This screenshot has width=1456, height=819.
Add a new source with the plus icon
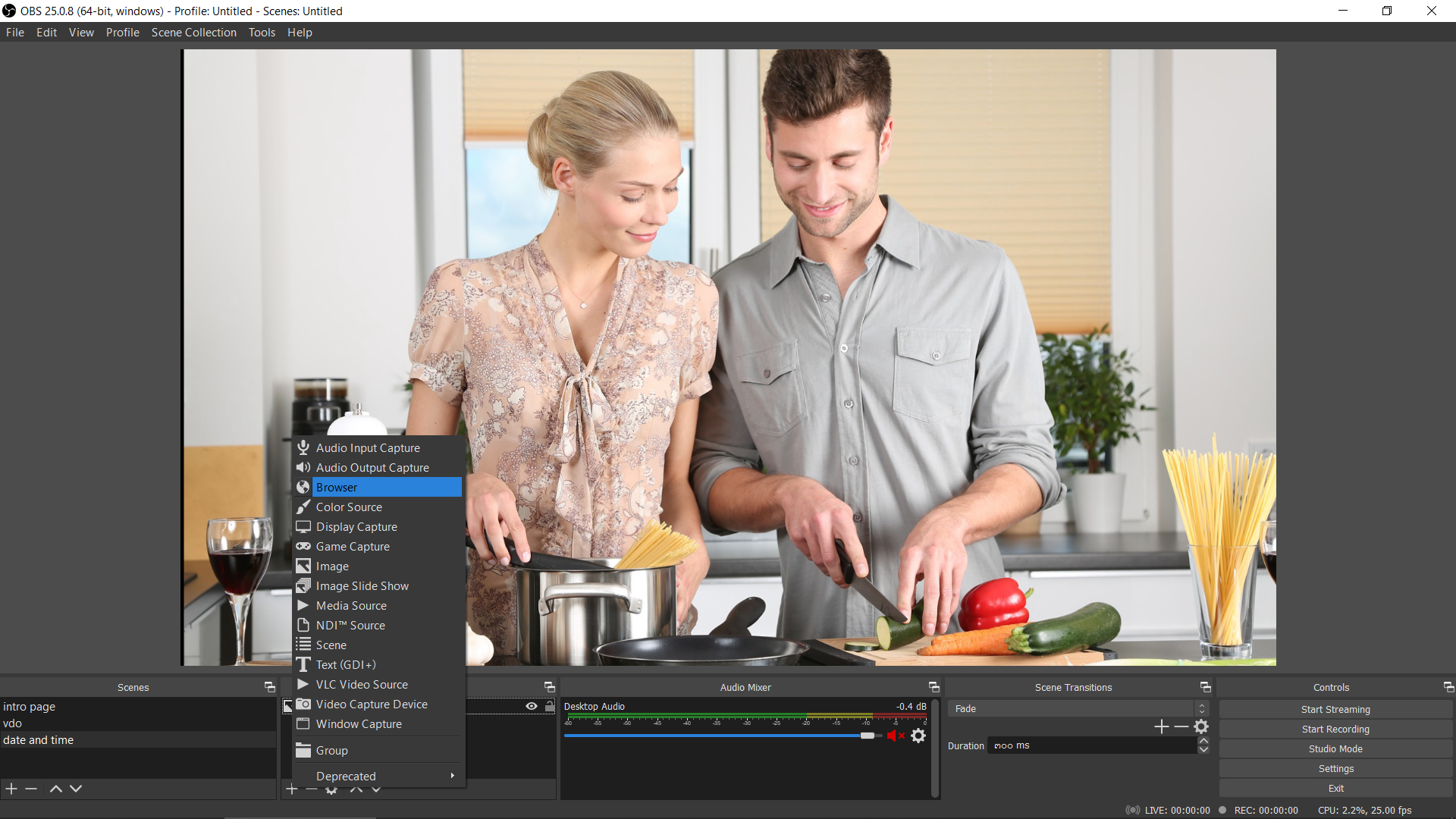click(x=293, y=789)
